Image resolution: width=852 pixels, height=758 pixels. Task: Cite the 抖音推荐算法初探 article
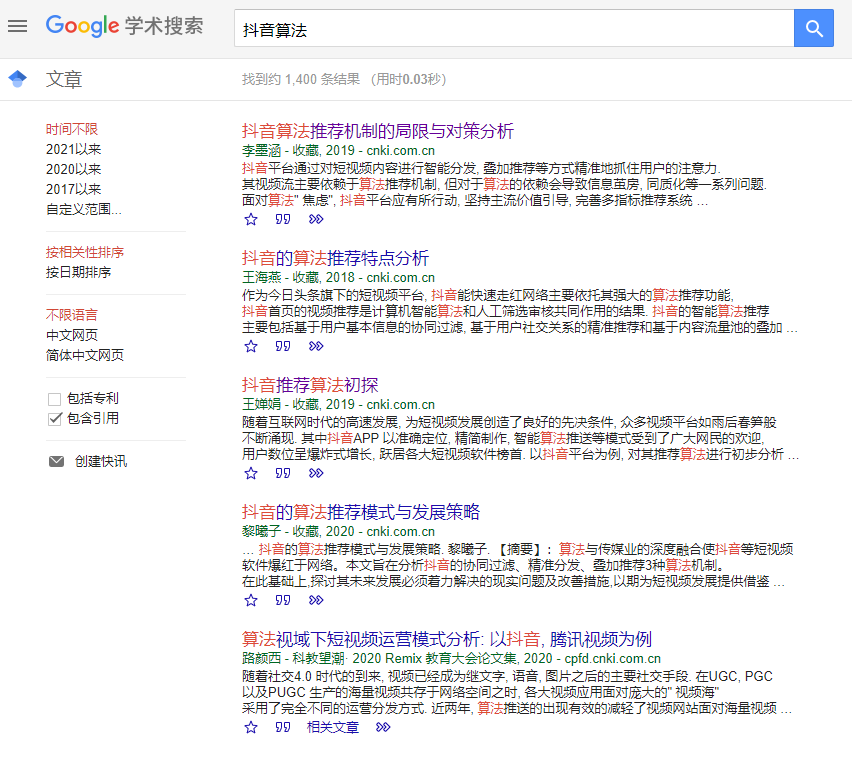click(283, 473)
